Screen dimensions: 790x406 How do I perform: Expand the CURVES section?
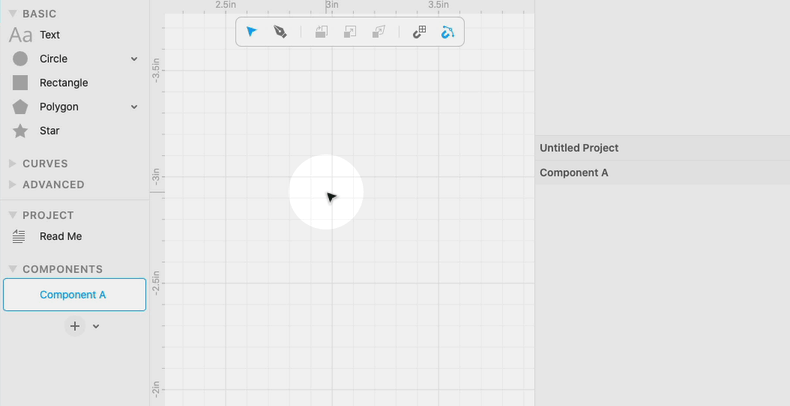13,163
